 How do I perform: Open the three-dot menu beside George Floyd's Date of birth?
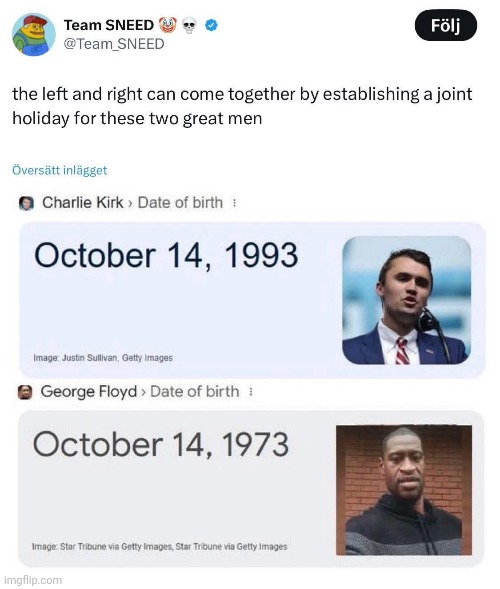[251, 392]
